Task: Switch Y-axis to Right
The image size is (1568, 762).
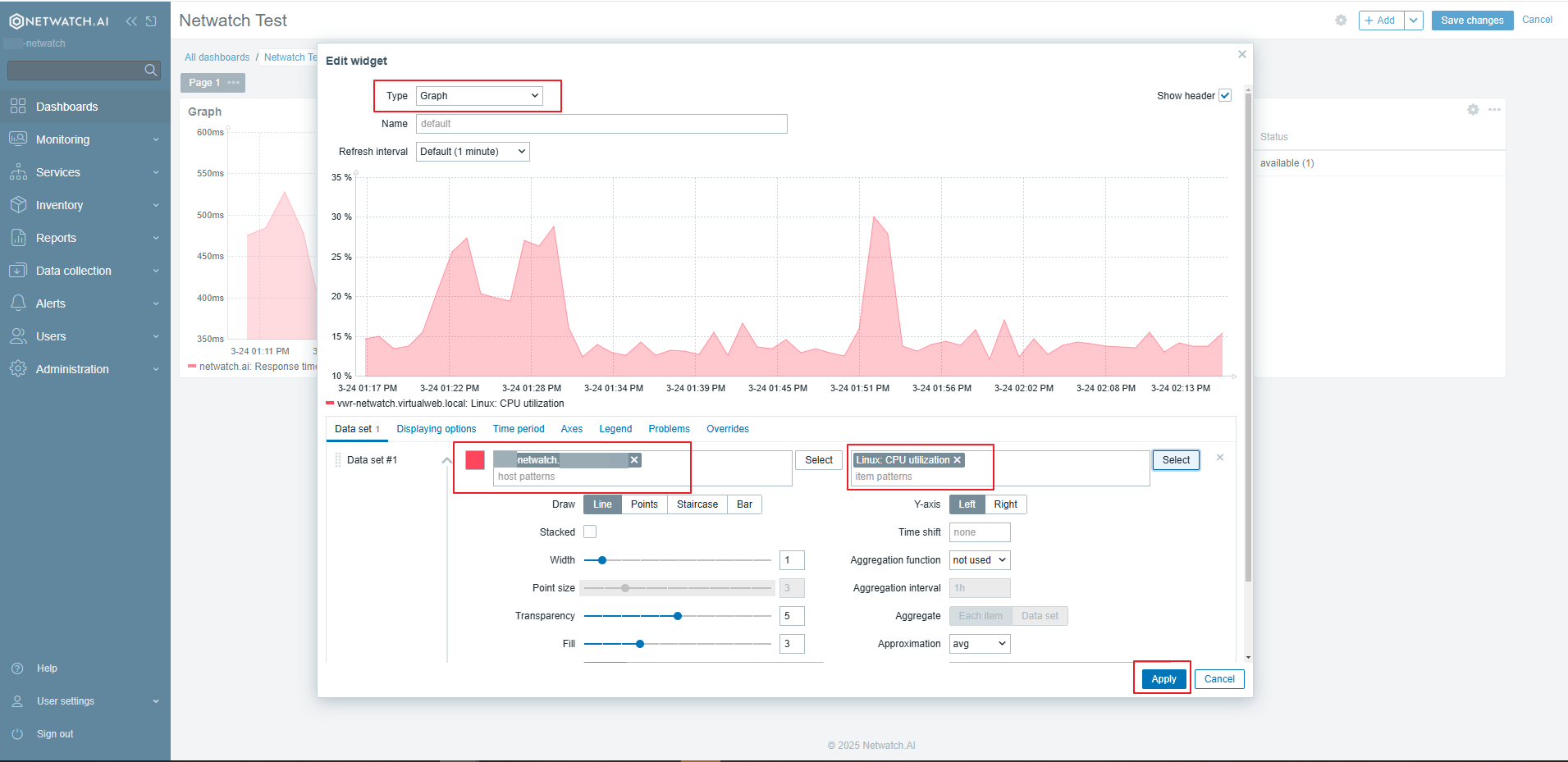Action: point(1005,504)
